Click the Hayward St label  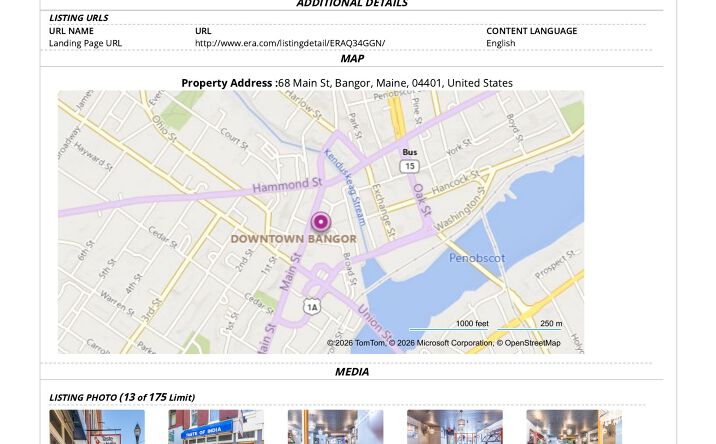[x=93, y=157]
